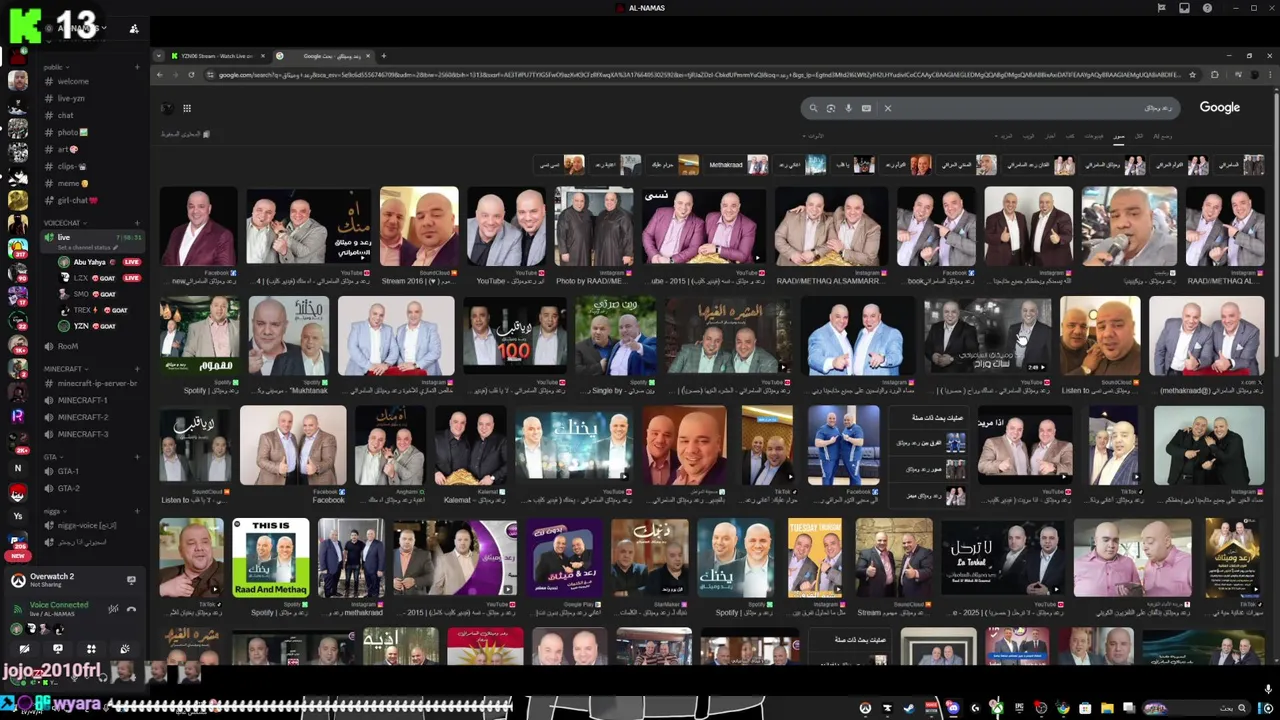Clear the Google search box with X
The width and height of the screenshot is (1280, 720).
[x=887, y=108]
